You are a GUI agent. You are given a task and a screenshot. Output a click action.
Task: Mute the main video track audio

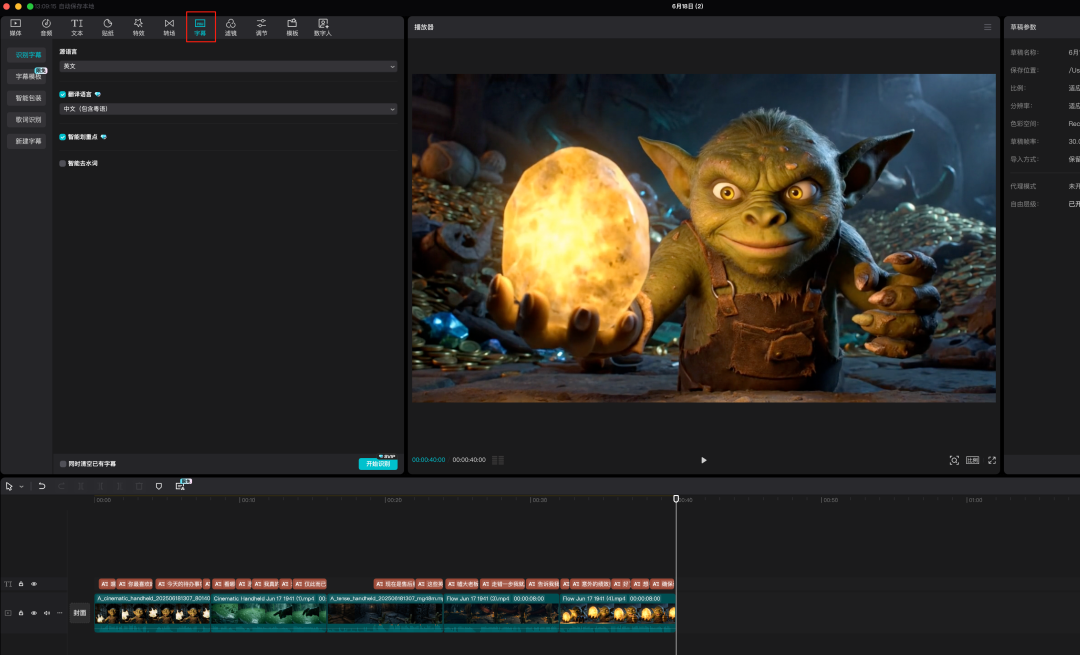[x=47, y=613]
